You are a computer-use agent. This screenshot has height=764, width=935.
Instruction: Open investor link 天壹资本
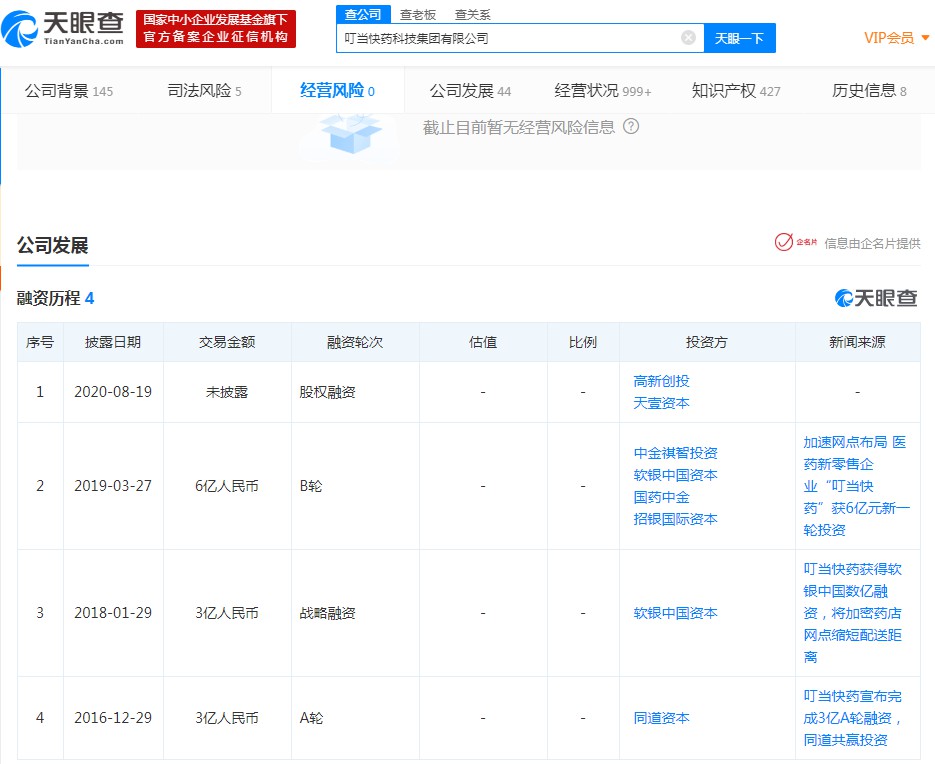tap(661, 403)
